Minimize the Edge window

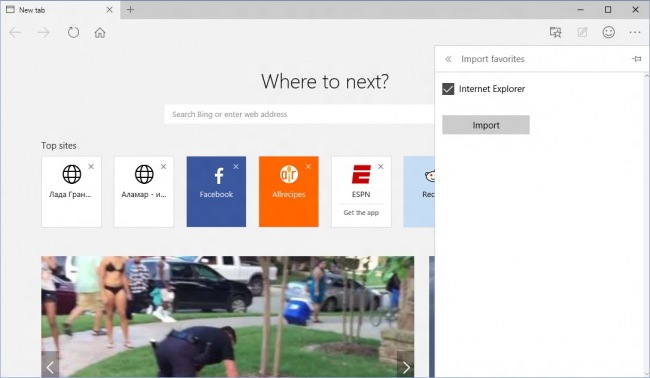pos(581,10)
